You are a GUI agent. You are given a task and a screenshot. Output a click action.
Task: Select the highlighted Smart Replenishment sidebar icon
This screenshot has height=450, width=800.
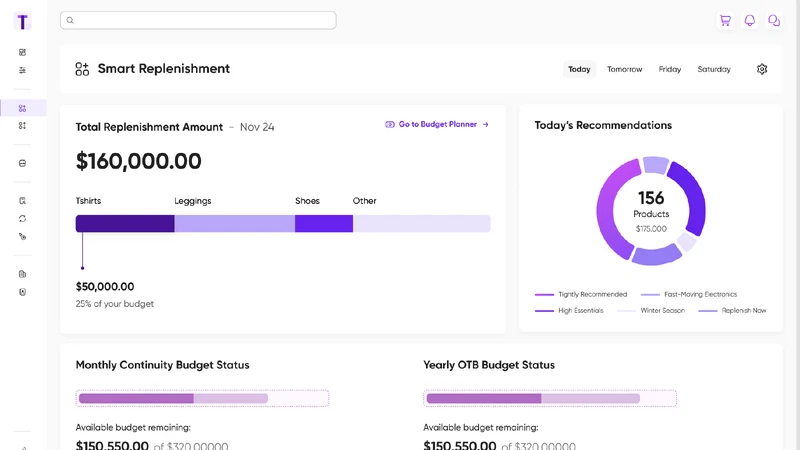point(22,108)
